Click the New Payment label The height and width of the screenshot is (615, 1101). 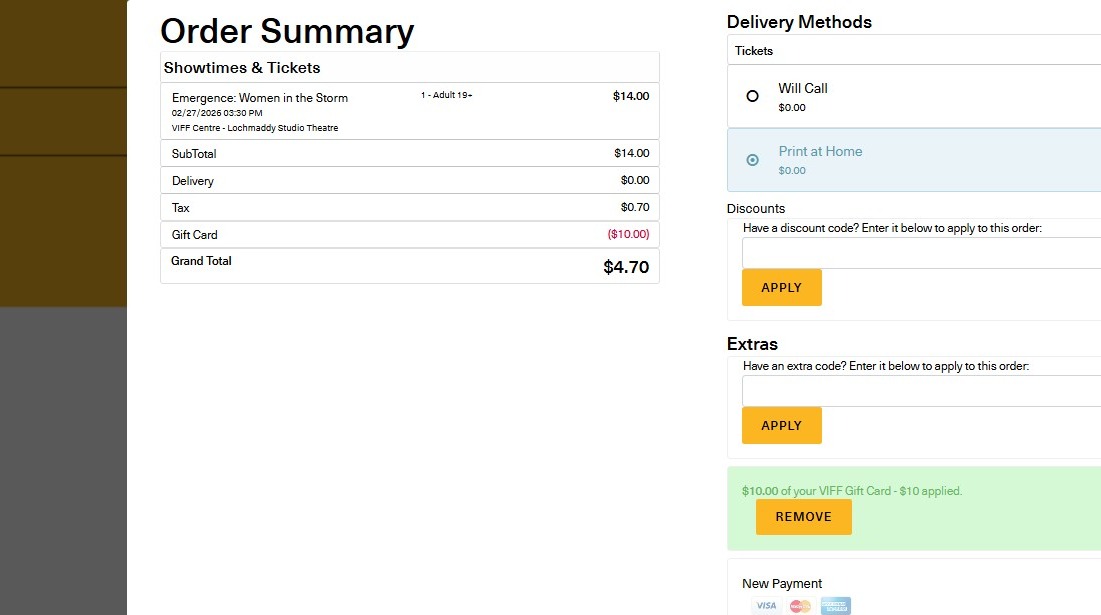782,583
